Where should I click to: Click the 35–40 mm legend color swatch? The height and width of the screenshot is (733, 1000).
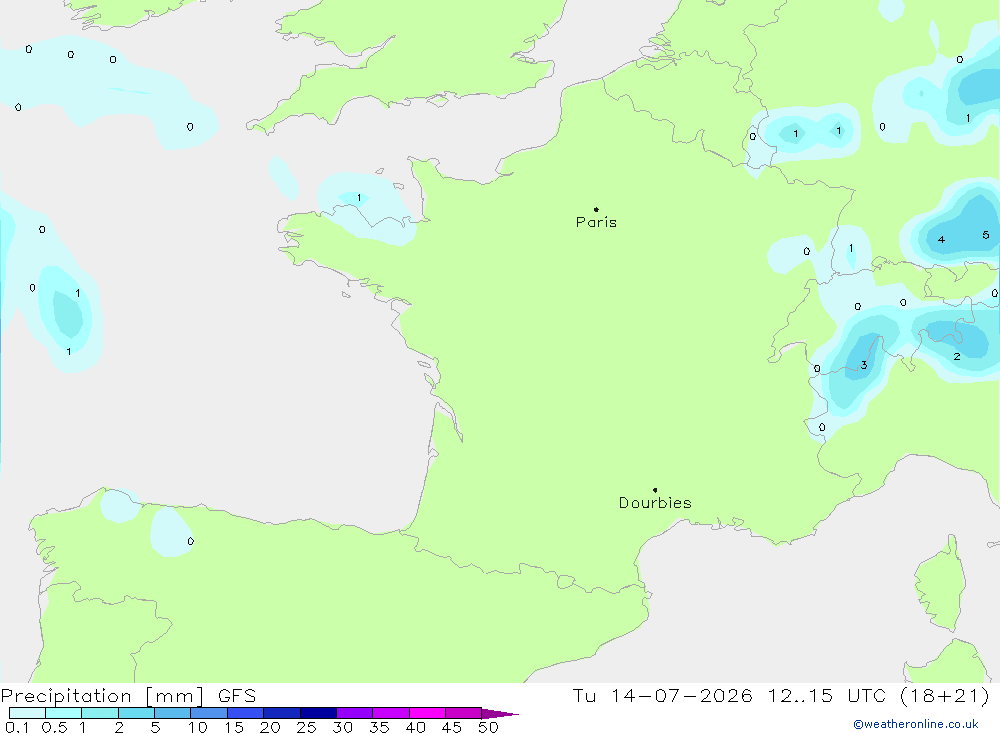[391, 713]
